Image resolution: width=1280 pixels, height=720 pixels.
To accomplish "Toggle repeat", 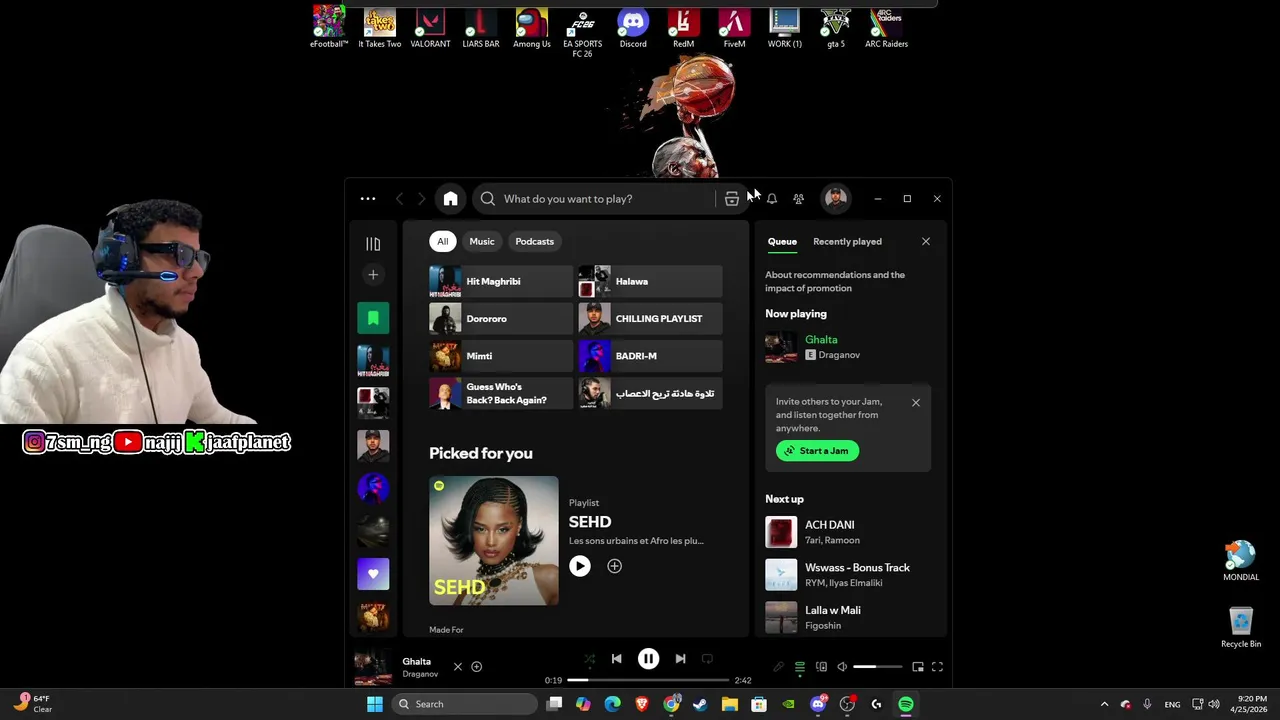I will click(x=707, y=659).
